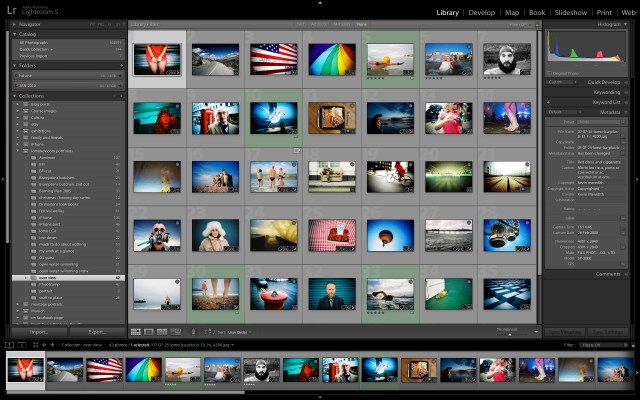640x400 pixels.
Task: Click main window display icon above filmstrip
Action: (x=9, y=345)
